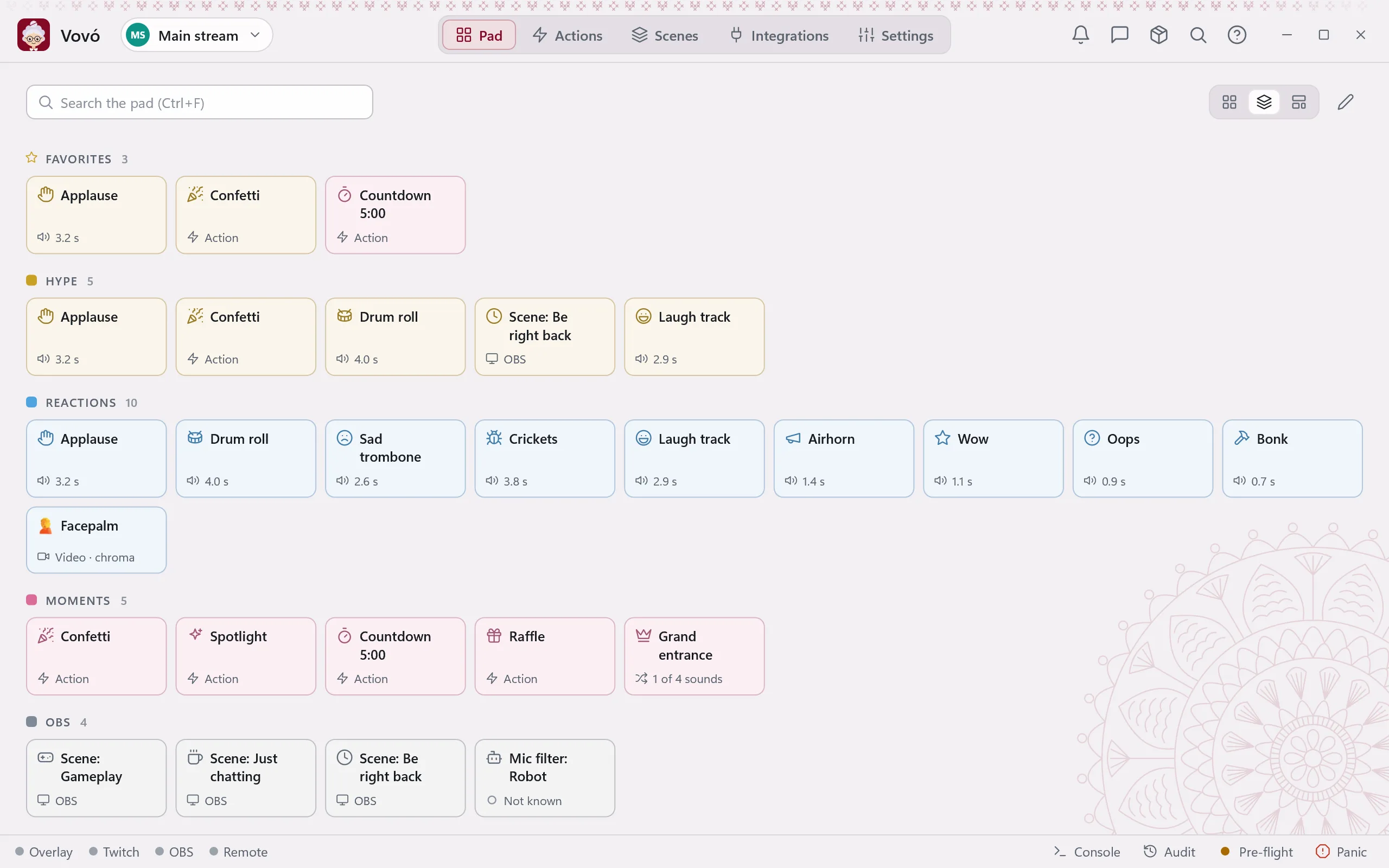
Task: Open the Integrations tab
Action: click(x=779, y=35)
